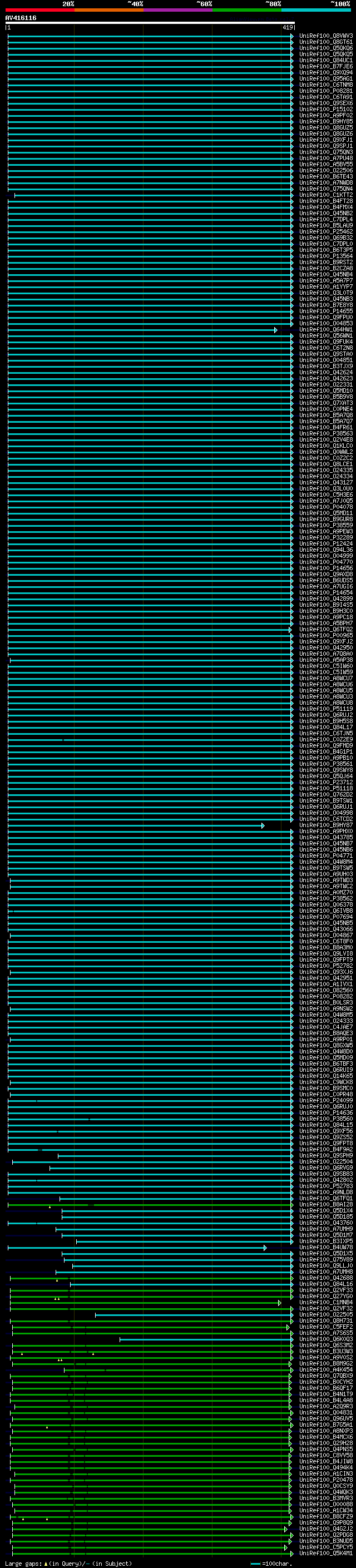356x1568 pixels.
Task: Select the UniRef100_C1MNB4 label
Action: pyautogui.click(x=326, y=1303)
